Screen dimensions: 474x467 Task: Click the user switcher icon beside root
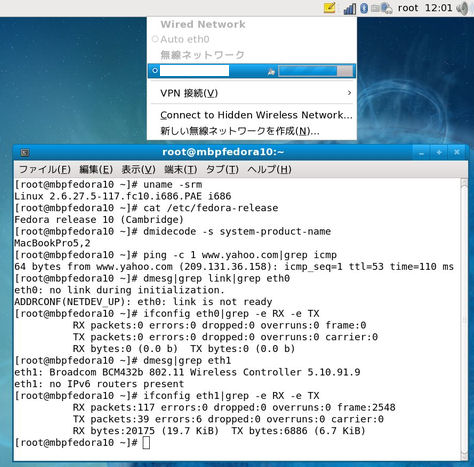pos(387,8)
